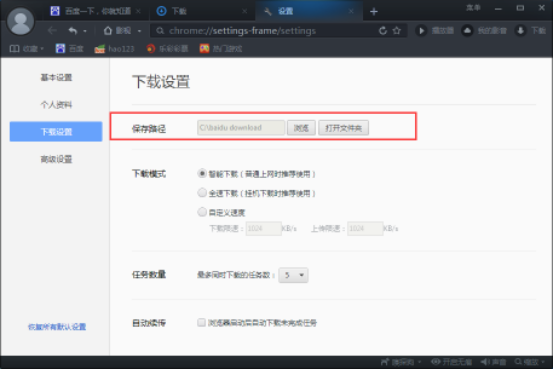
Task: Click the 自动续传 label
Action: [x=149, y=323]
